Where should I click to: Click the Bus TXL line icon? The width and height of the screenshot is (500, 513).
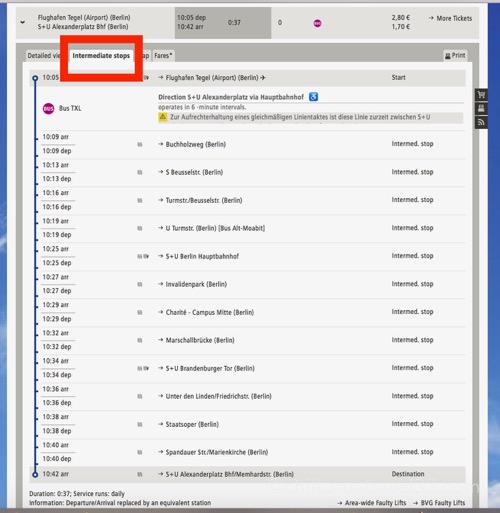tap(49, 108)
